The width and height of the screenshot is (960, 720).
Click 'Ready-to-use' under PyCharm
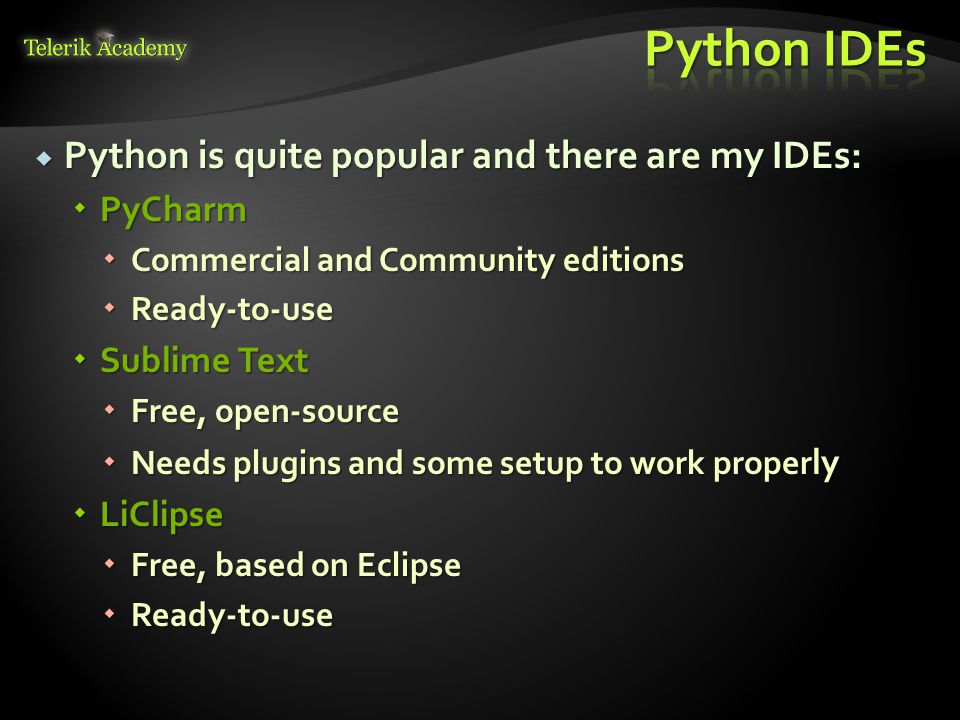232,309
